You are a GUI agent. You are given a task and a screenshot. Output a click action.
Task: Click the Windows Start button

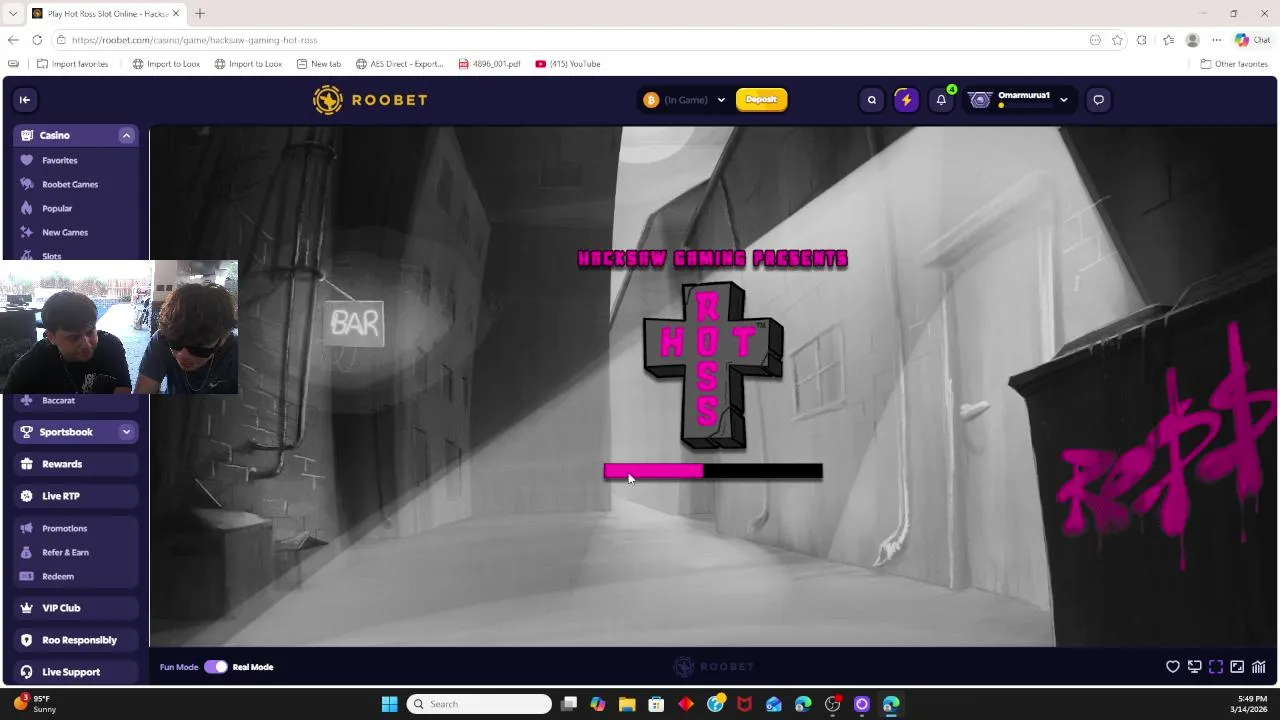(x=389, y=704)
